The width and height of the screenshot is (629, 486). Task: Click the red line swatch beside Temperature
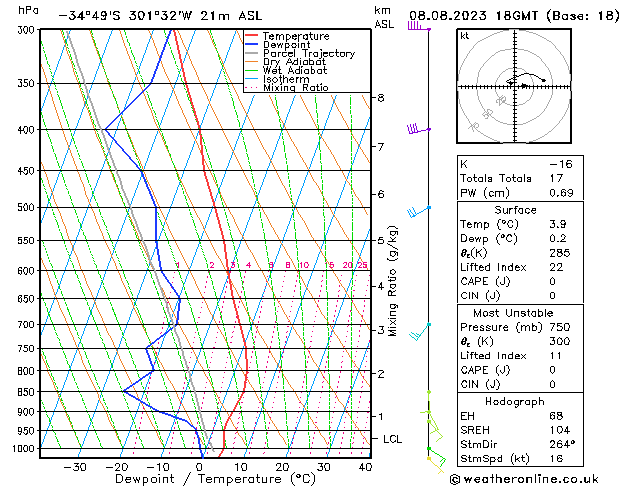252,35
